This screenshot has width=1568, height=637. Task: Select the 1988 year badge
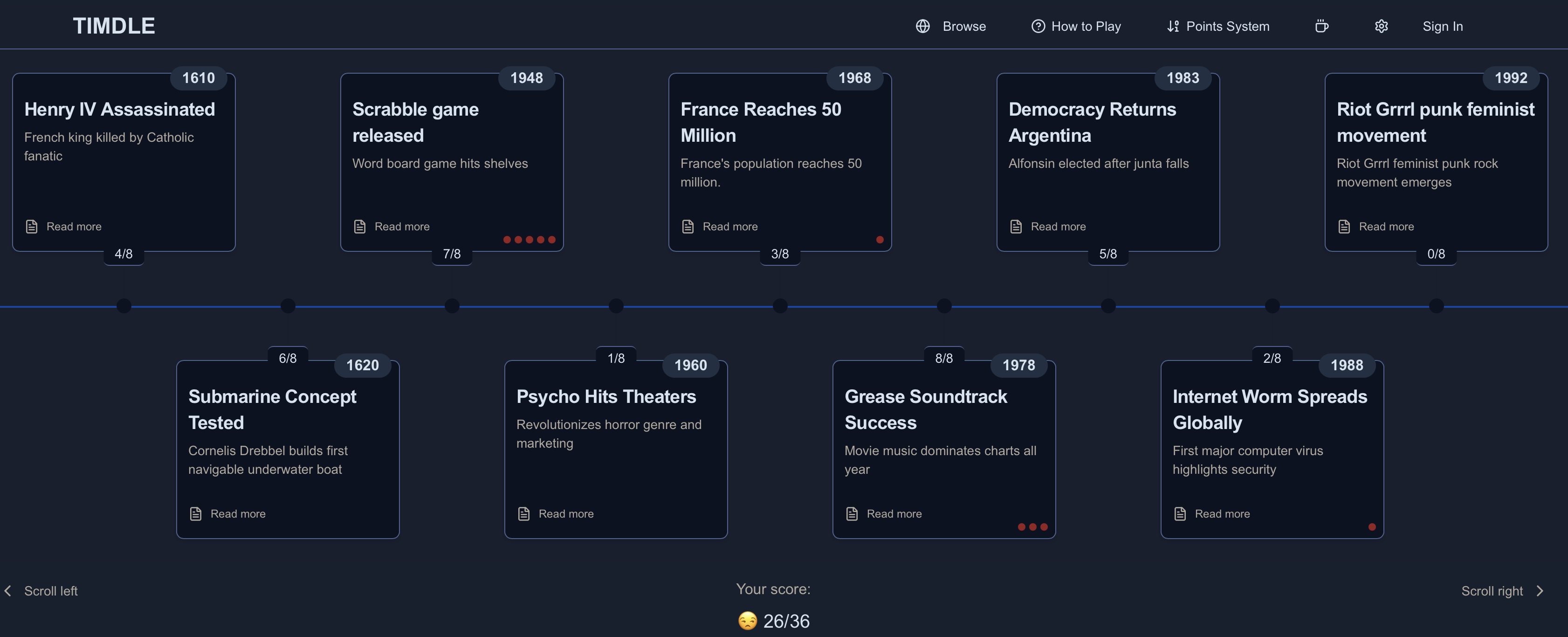pos(1347,366)
